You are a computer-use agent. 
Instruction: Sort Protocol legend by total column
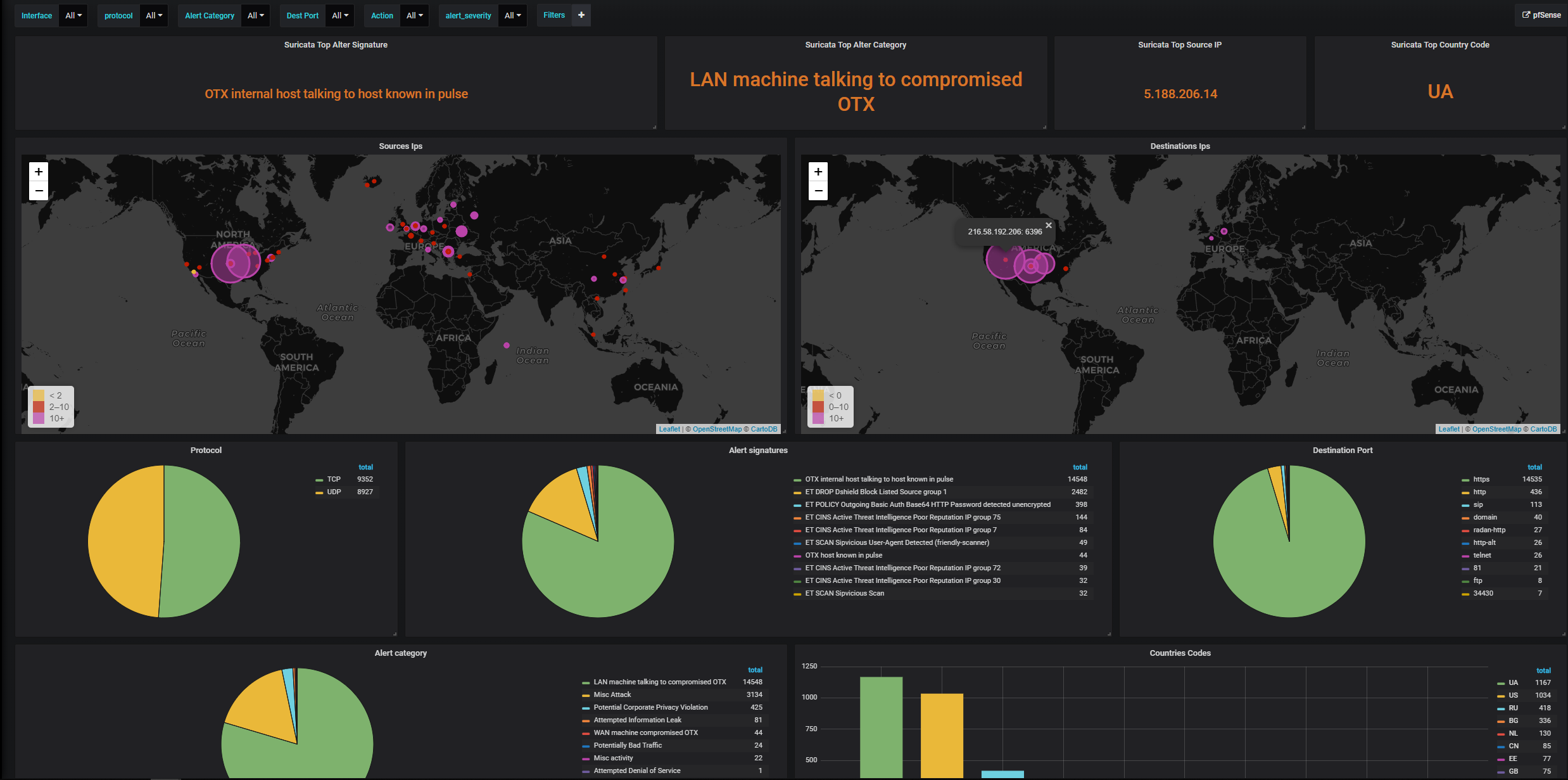coord(365,468)
